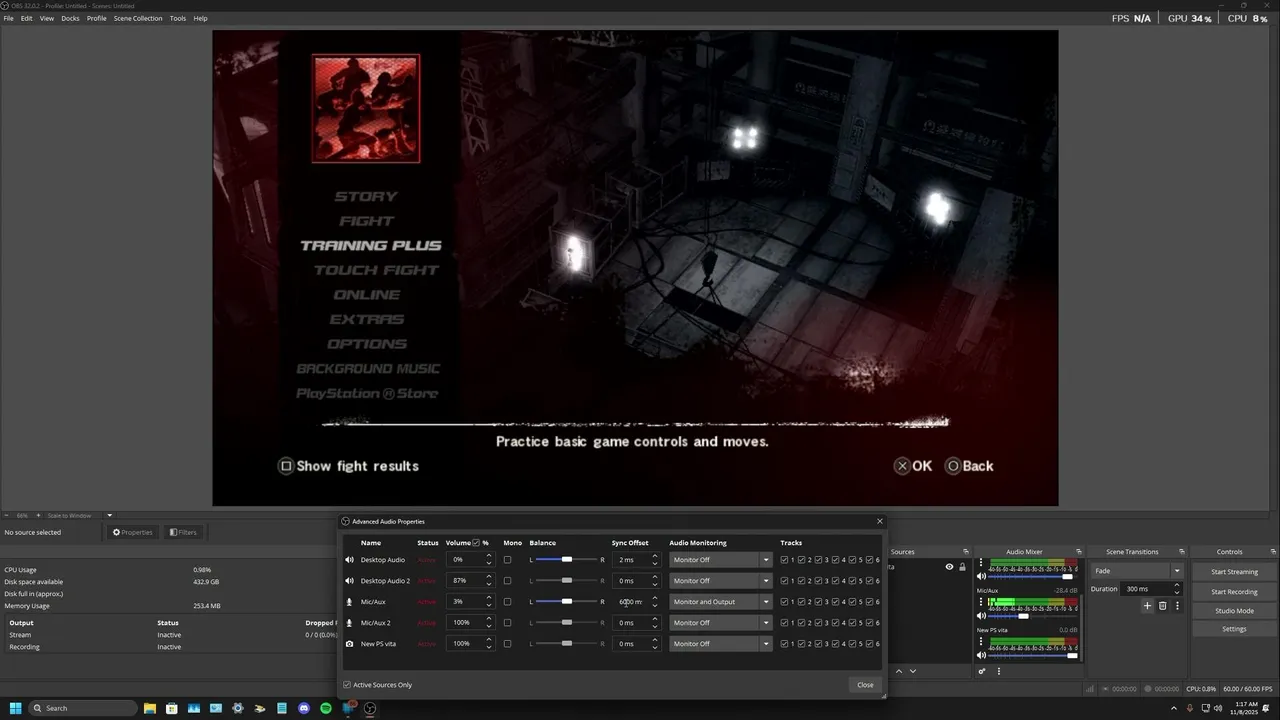
Task: Close the Advanced Audio Properties dialog
Action: pos(865,685)
